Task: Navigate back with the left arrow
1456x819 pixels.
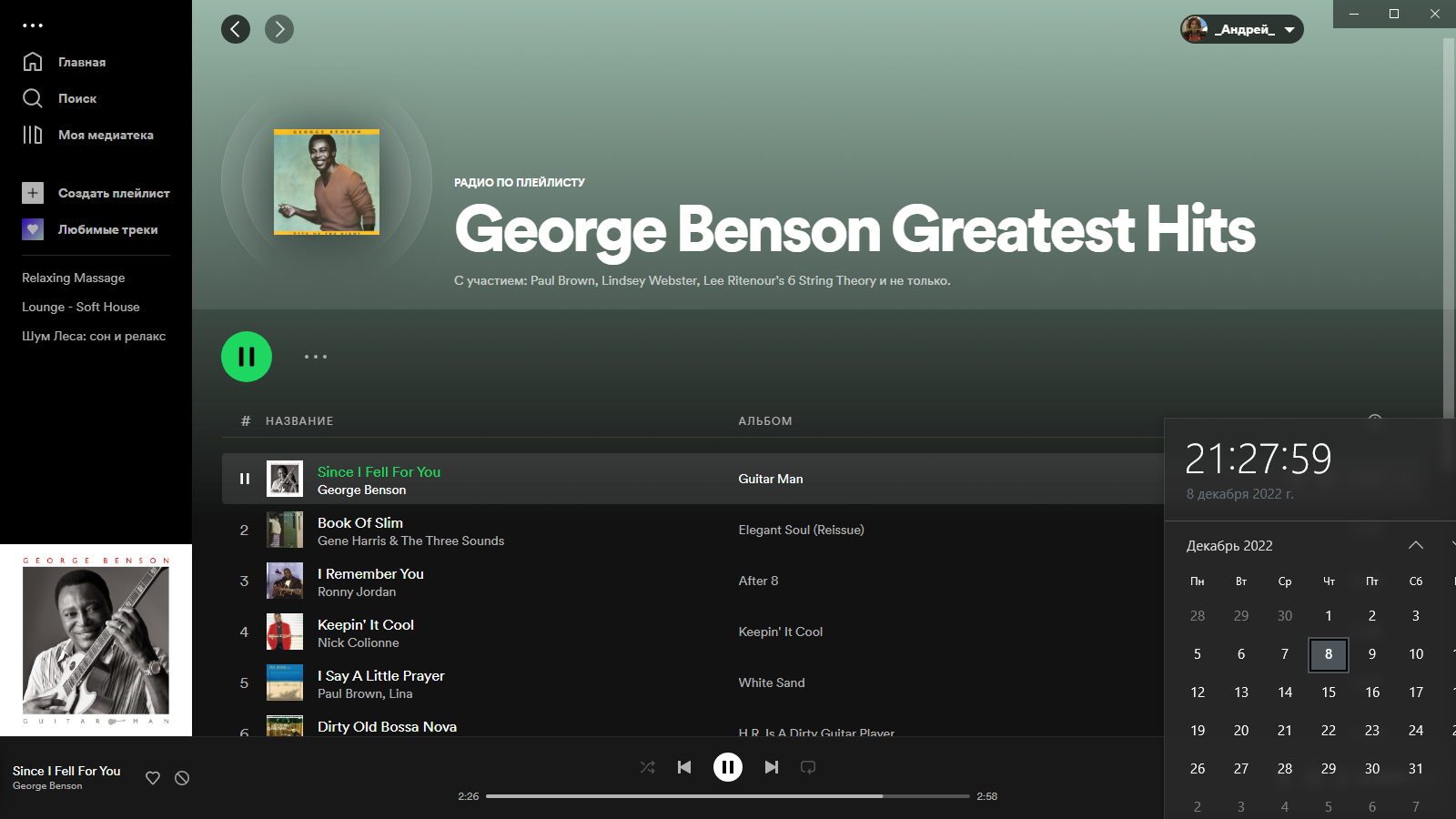Action: pos(236,29)
